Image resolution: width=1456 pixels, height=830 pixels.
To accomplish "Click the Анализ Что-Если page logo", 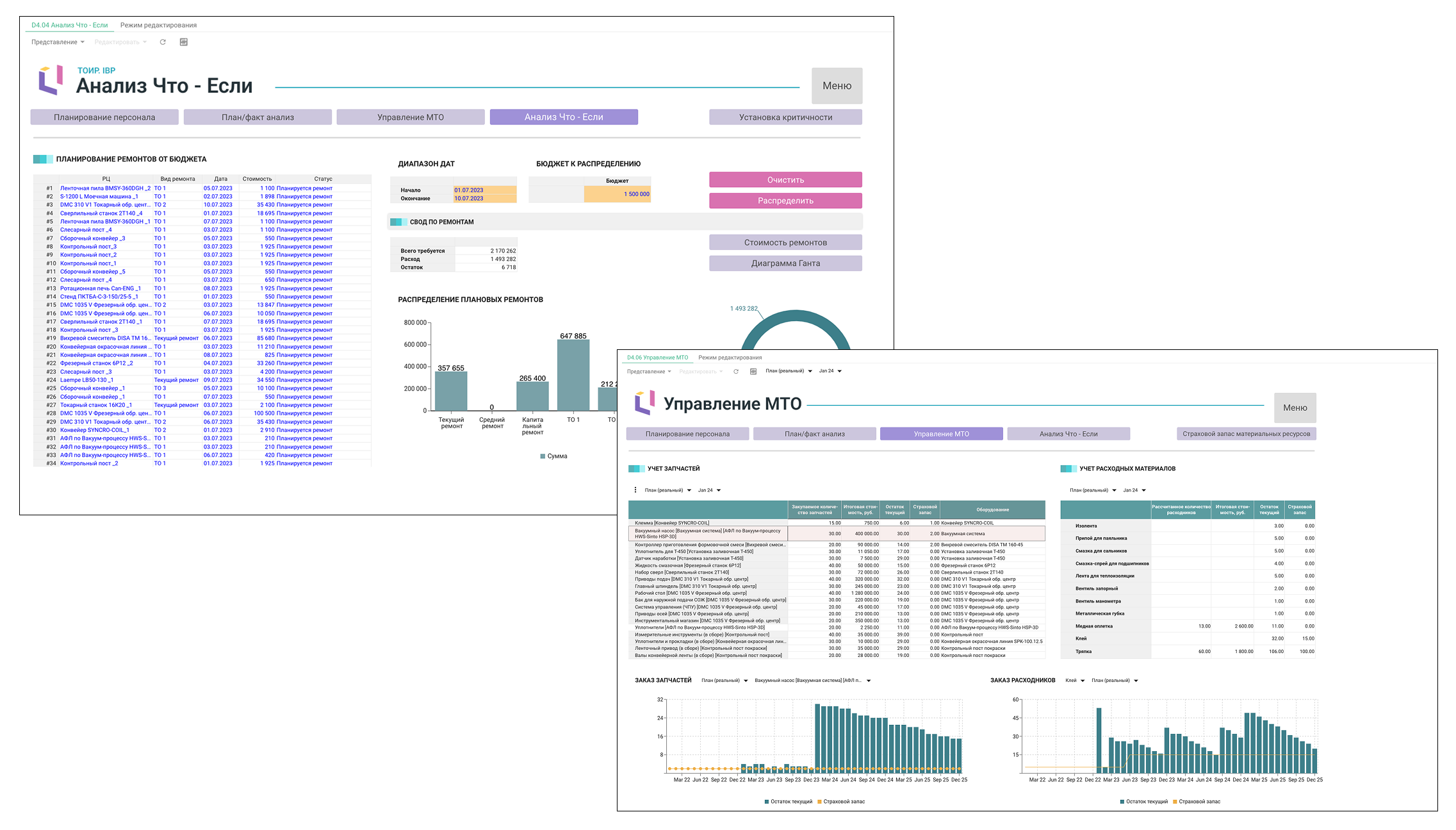I will (51, 80).
